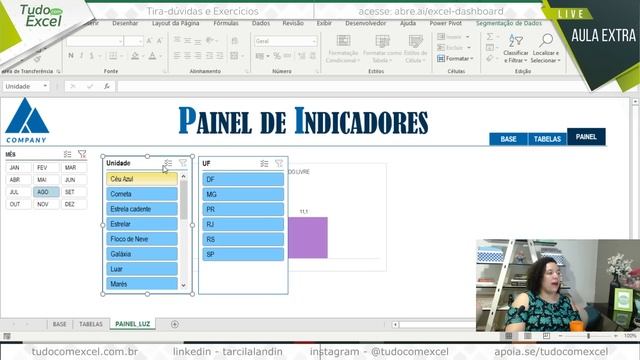Open Formatação Condicional
This screenshot has height=360, width=640.
click(x=342, y=49)
